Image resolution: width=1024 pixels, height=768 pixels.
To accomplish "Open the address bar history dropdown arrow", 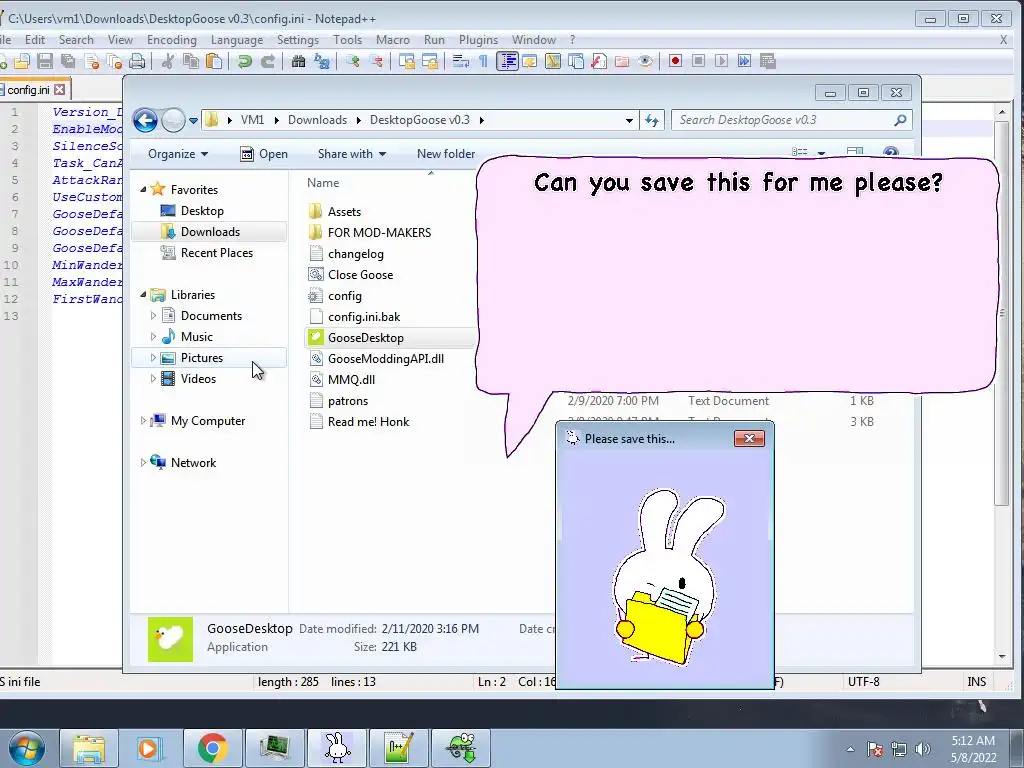I will pos(629,120).
